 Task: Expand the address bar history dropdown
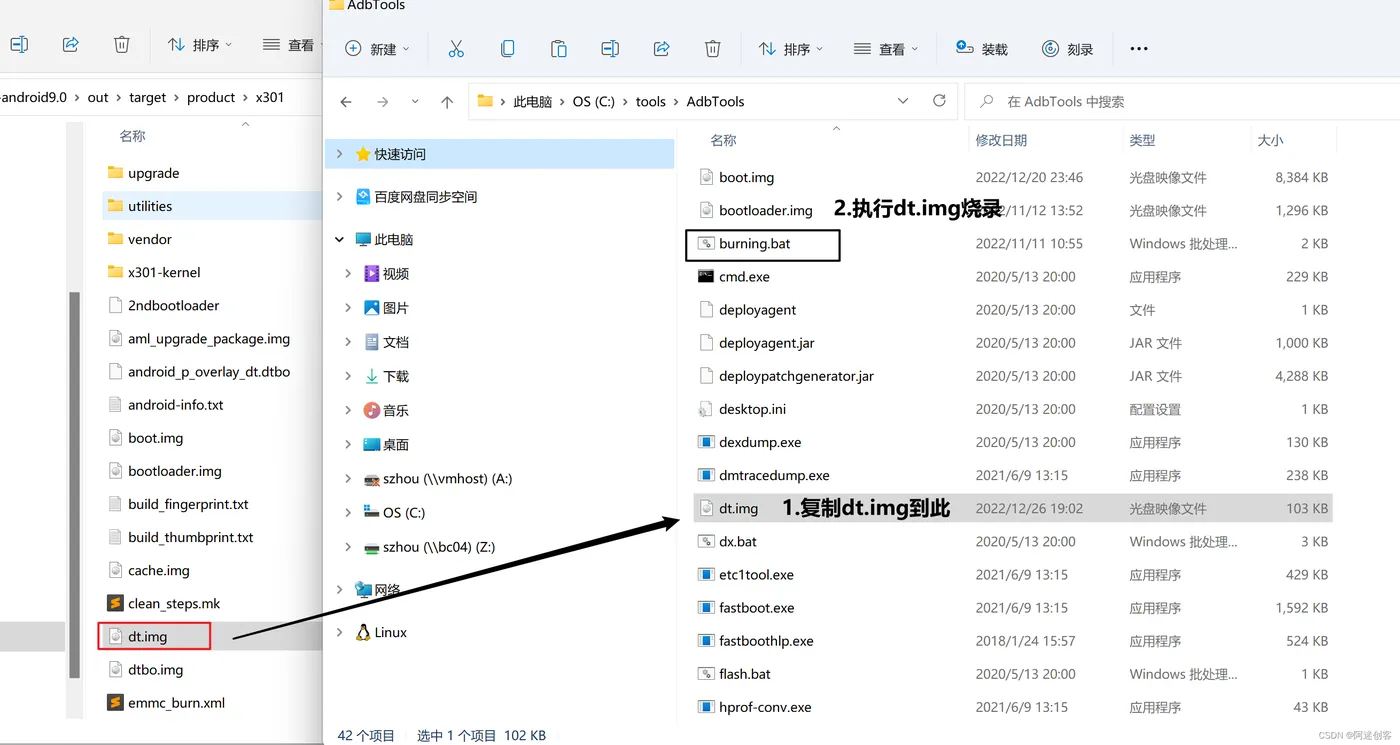[x=903, y=101]
